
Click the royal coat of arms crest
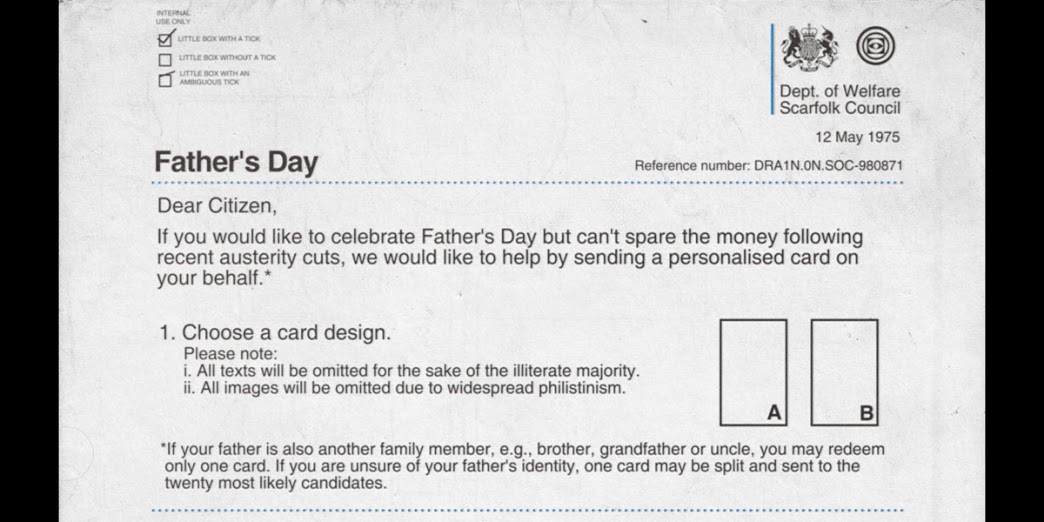pos(809,47)
